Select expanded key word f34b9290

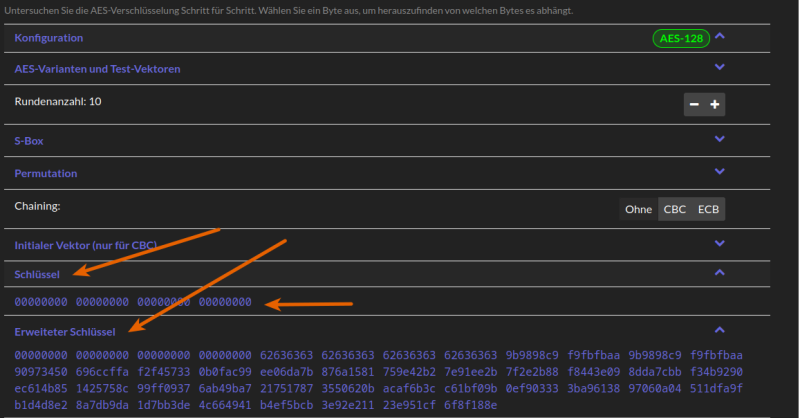point(716,372)
